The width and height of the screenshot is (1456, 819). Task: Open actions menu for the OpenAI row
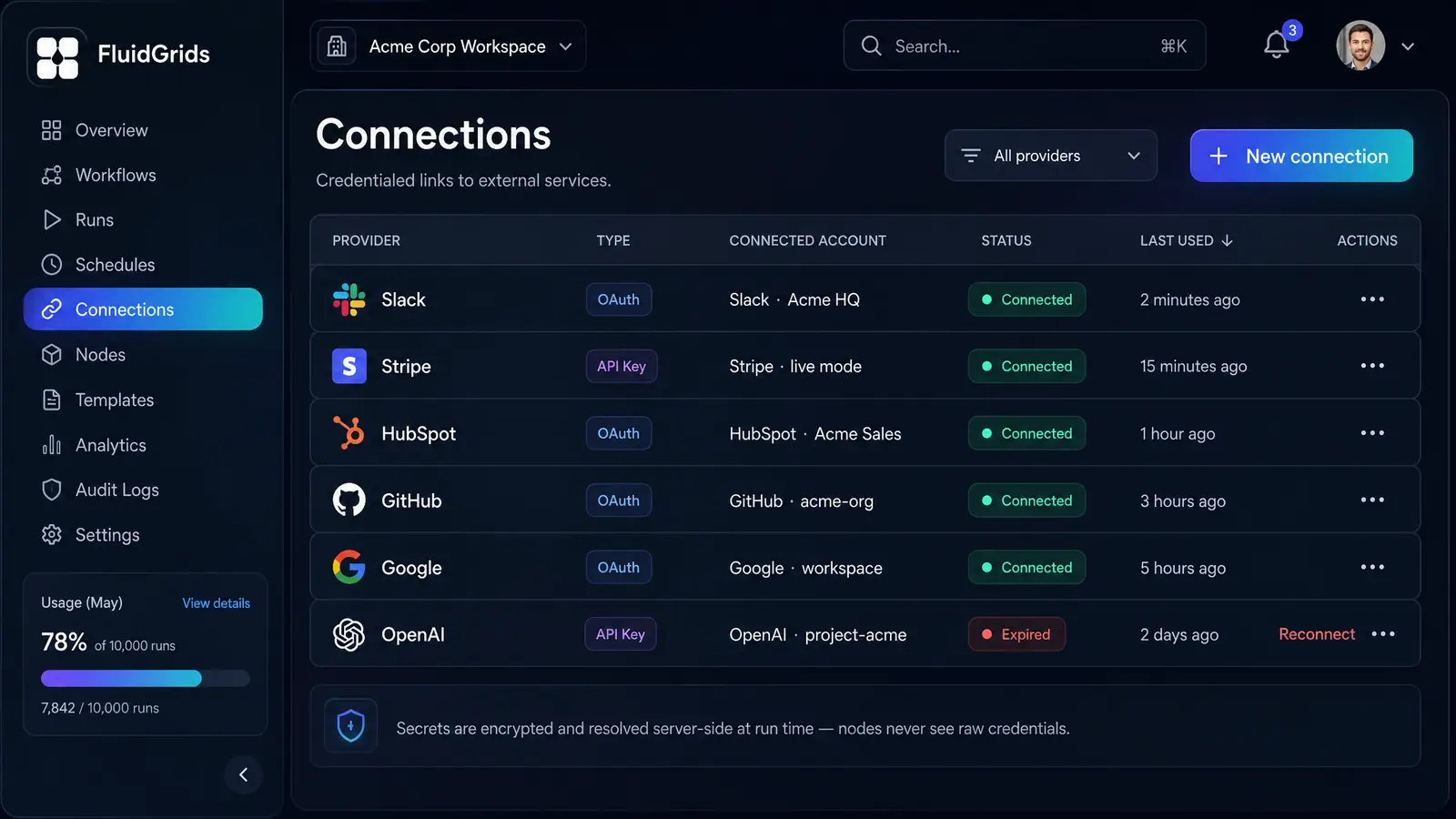tap(1383, 634)
